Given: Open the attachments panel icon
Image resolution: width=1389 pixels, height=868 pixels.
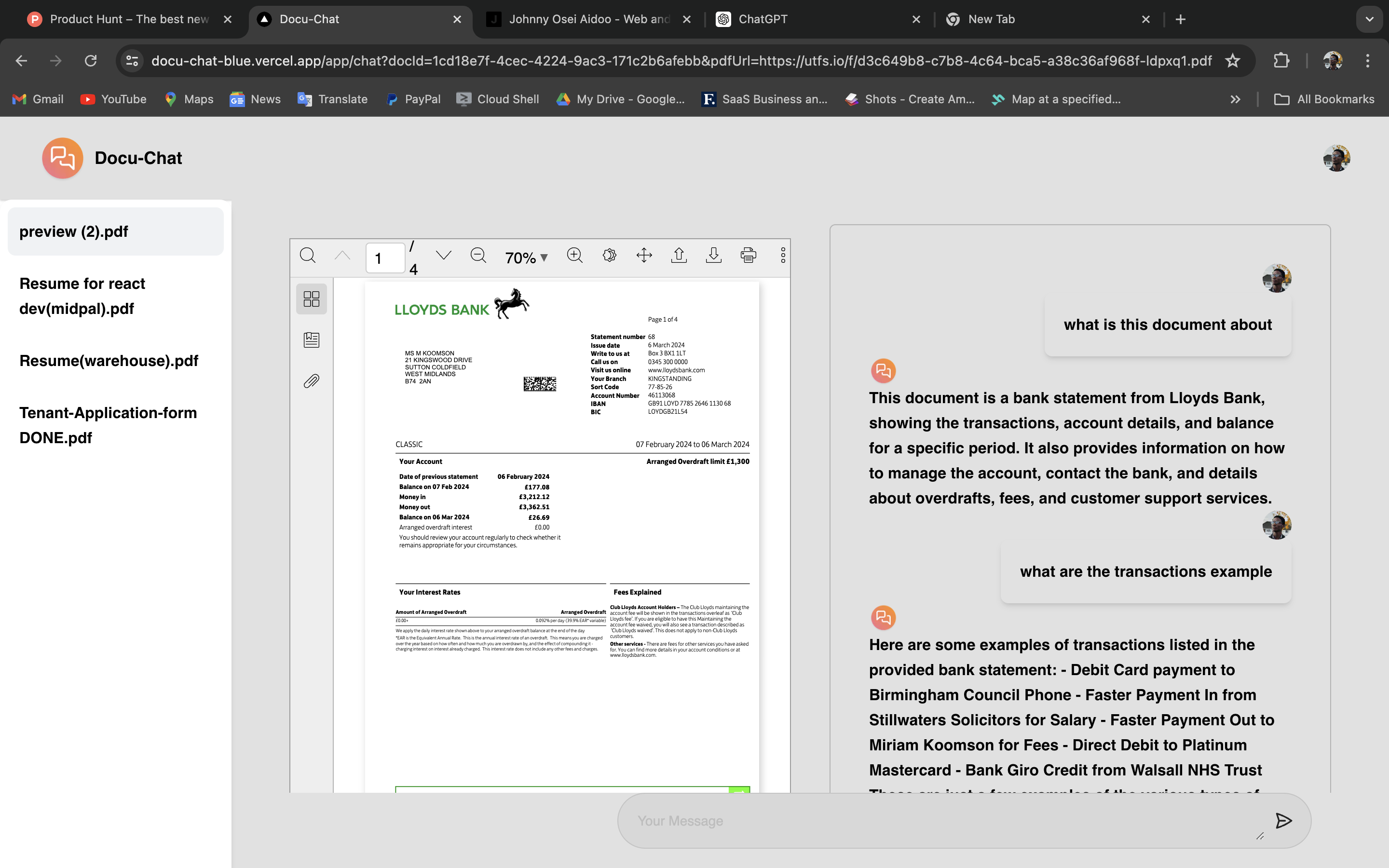Looking at the screenshot, I should pos(312,381).
